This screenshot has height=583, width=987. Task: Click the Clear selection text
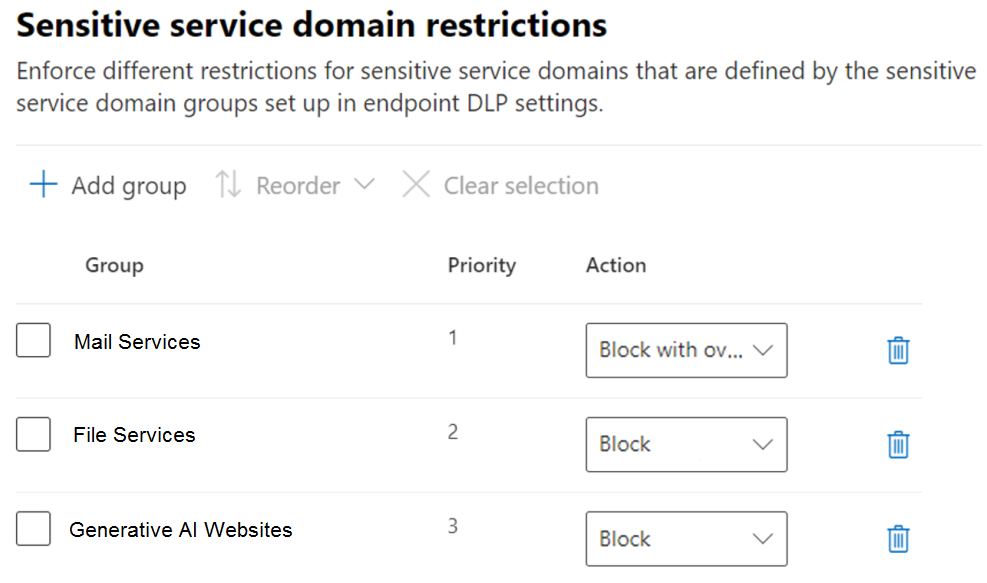point(521,186)
